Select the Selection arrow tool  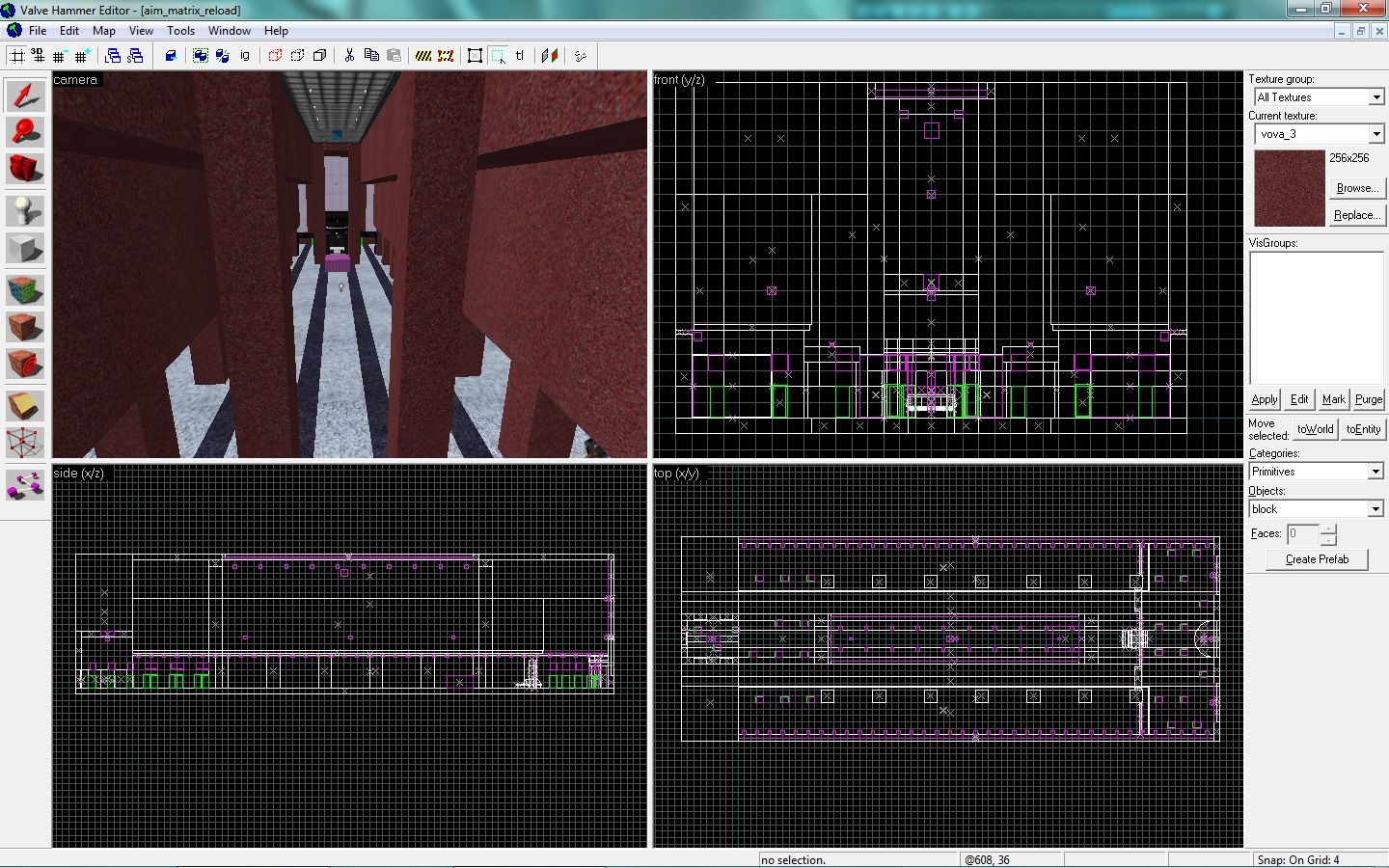[x=26, y=96]
